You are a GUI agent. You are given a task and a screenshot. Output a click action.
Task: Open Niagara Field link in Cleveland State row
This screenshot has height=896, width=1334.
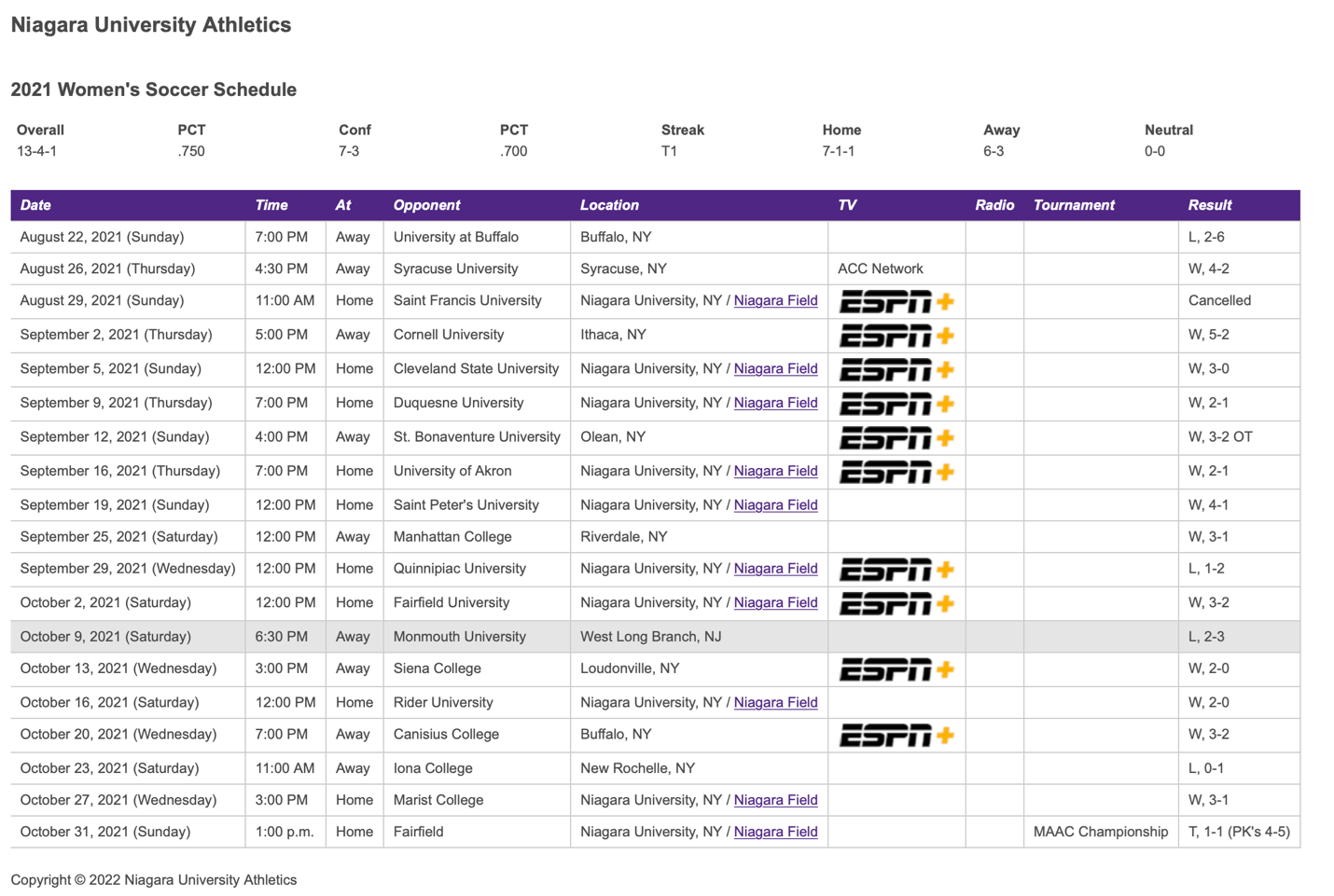pos(775,368)
